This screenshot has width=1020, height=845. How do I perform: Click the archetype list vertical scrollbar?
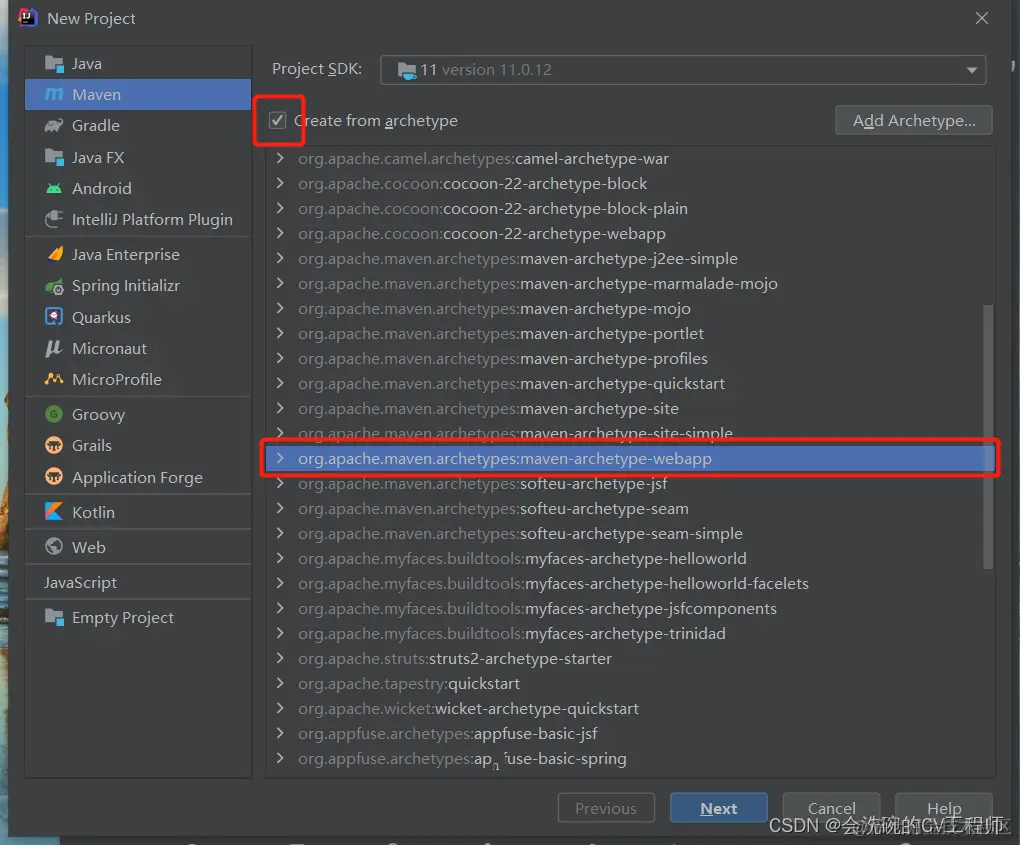(x=987, y=436)
